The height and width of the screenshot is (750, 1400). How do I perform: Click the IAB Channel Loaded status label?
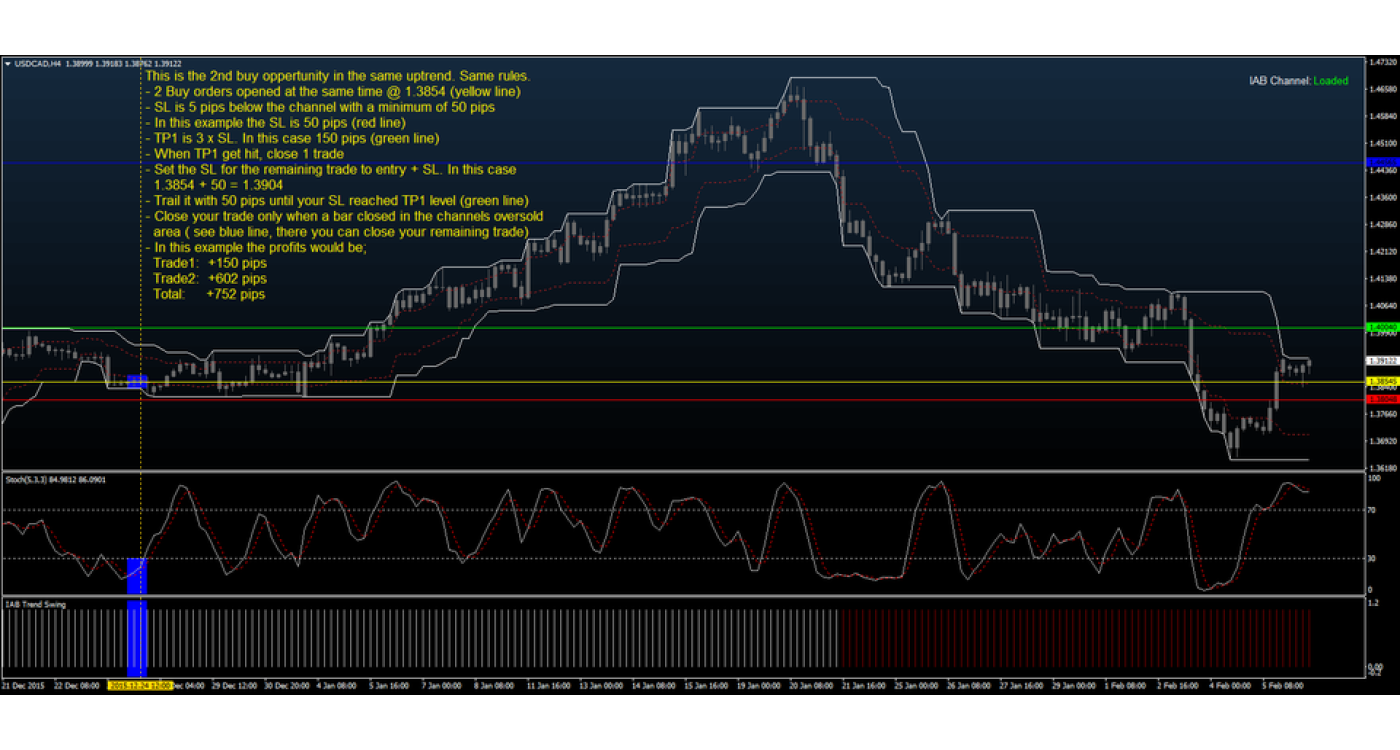click(x=1298, y=81)
